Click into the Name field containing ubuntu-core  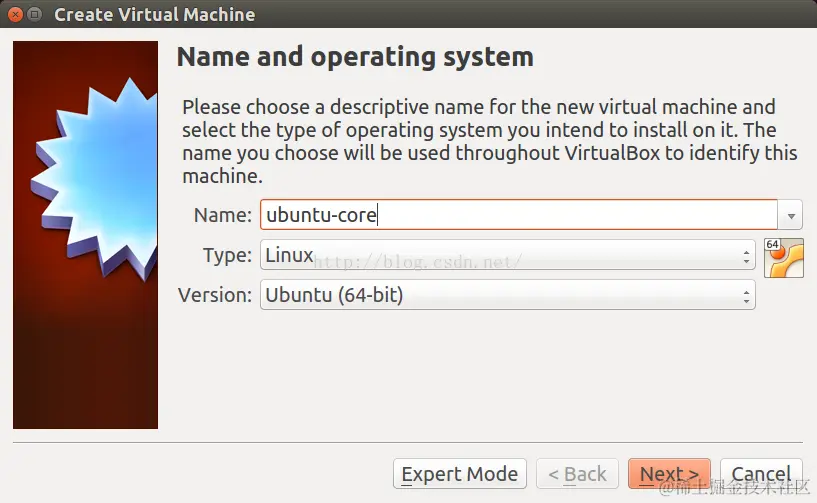519,215
